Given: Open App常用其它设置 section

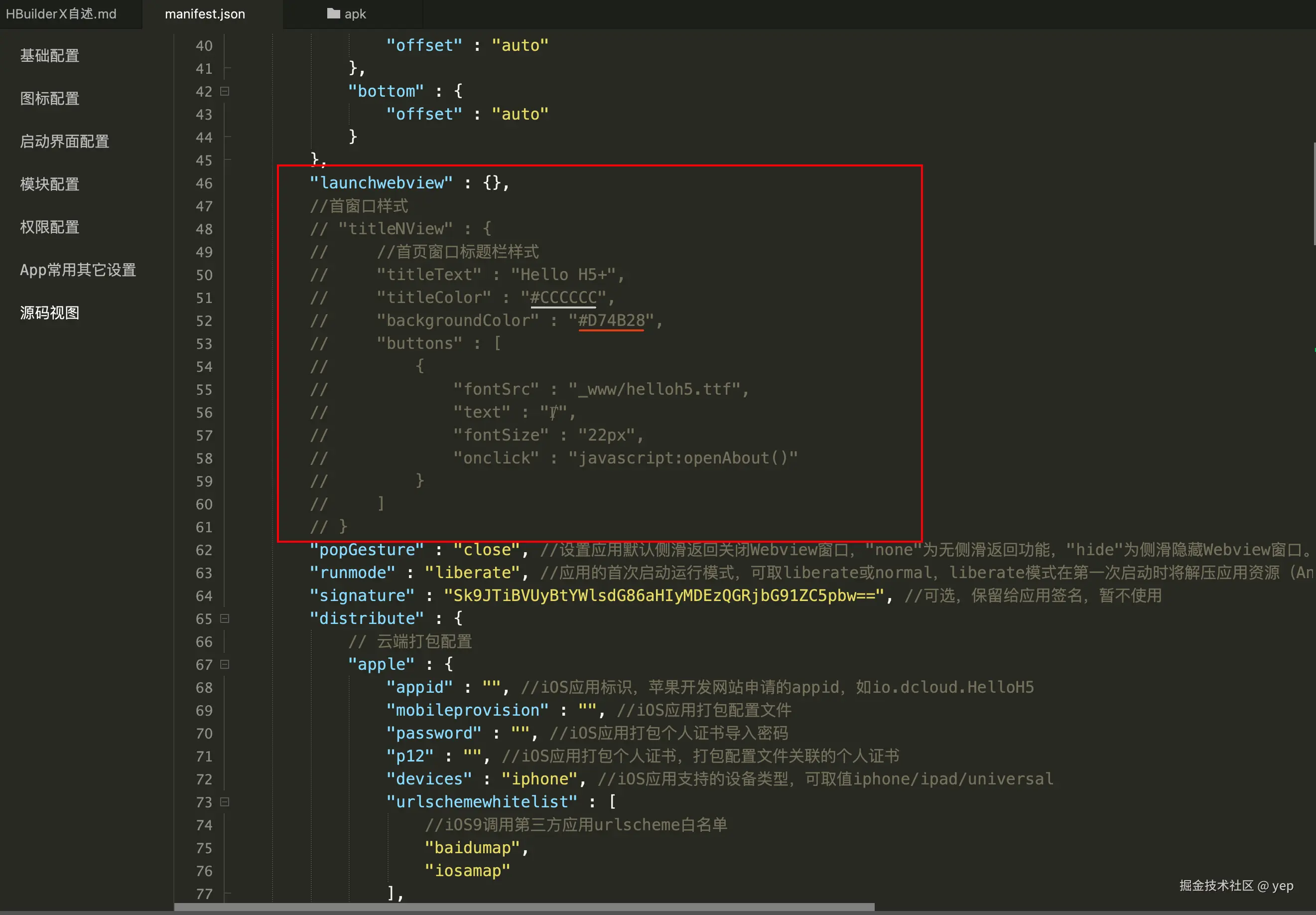Looking at the screenshot, I should (78, 270).
